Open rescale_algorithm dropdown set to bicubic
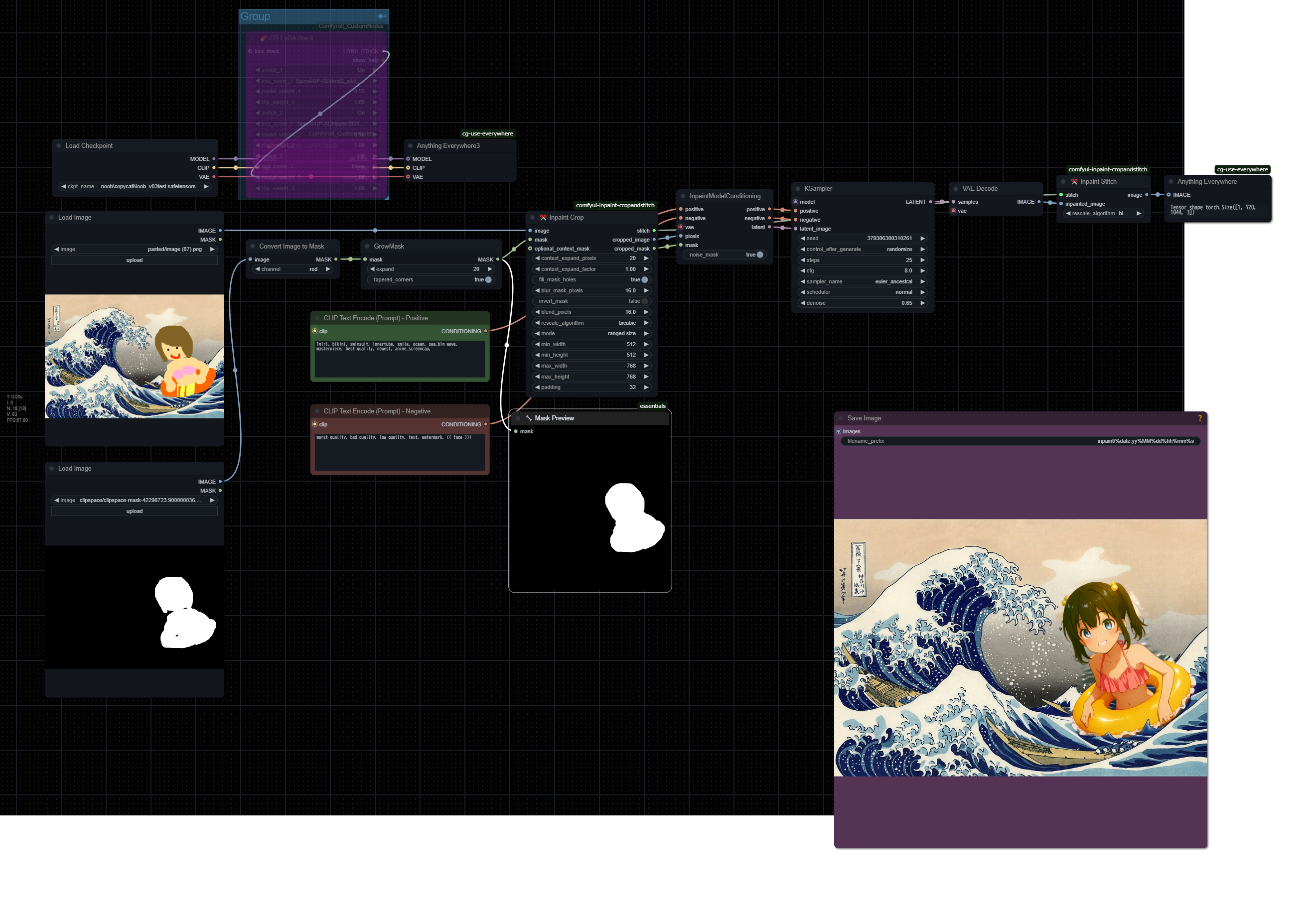1316x906 pixels. [x=592, y=323]
